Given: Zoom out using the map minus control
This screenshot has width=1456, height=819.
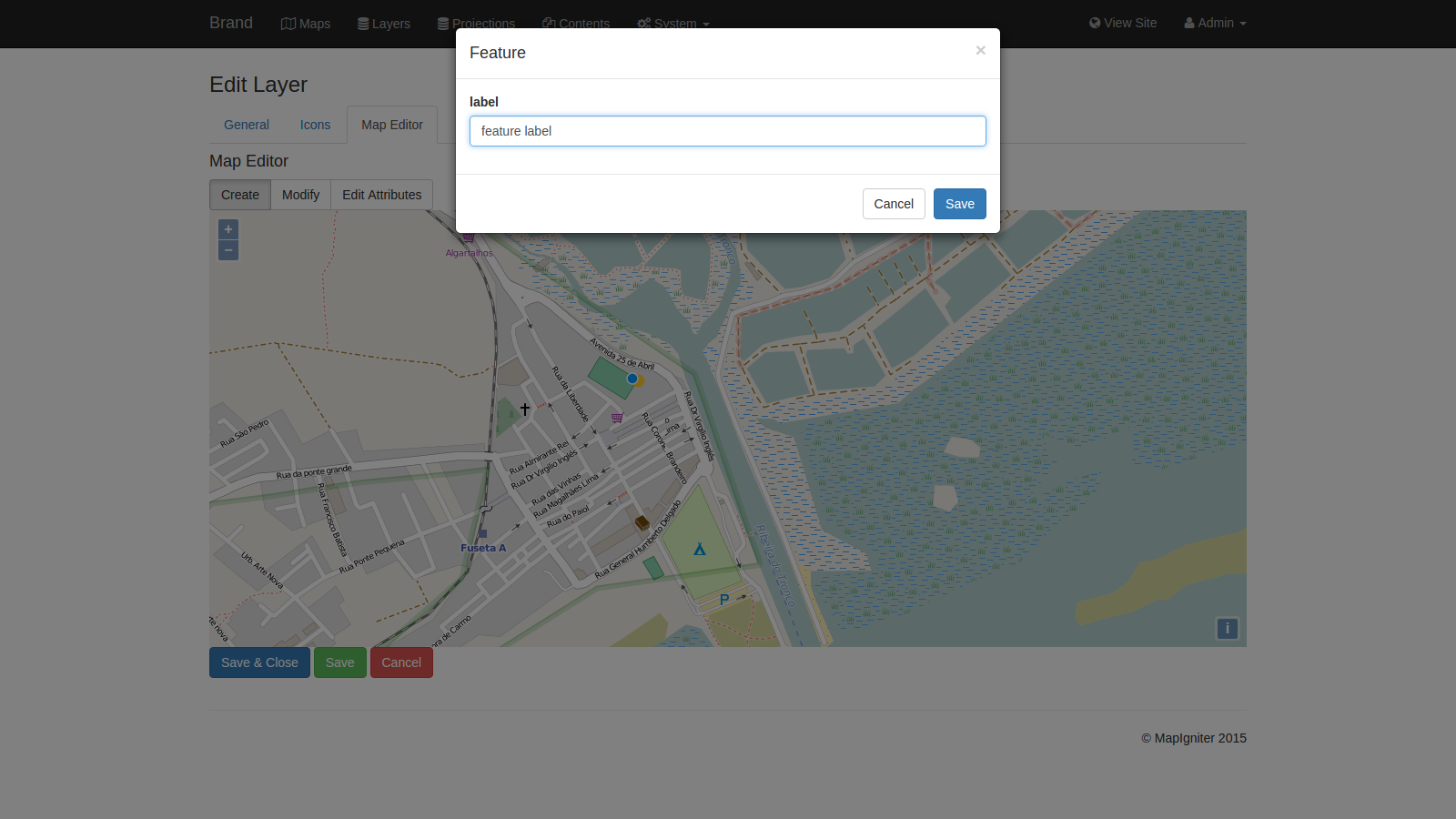Looking at the screenshot, I should [227, 249].
